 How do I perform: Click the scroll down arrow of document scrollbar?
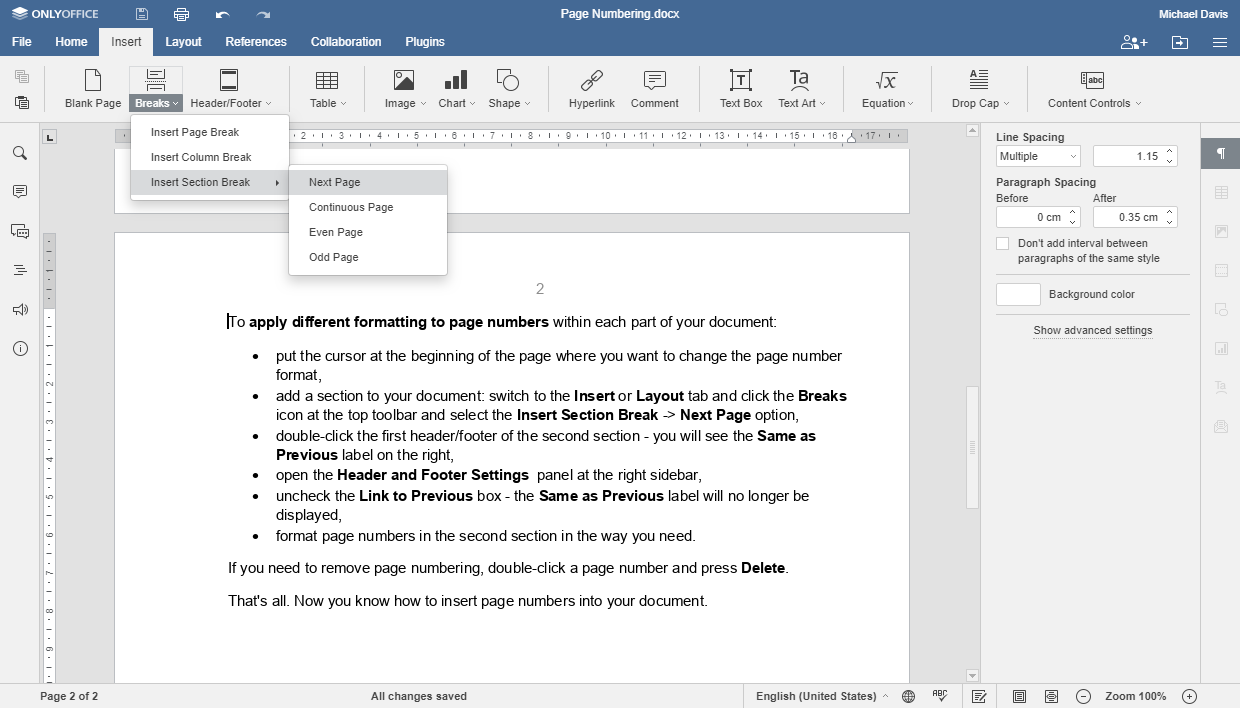(972, 676)
